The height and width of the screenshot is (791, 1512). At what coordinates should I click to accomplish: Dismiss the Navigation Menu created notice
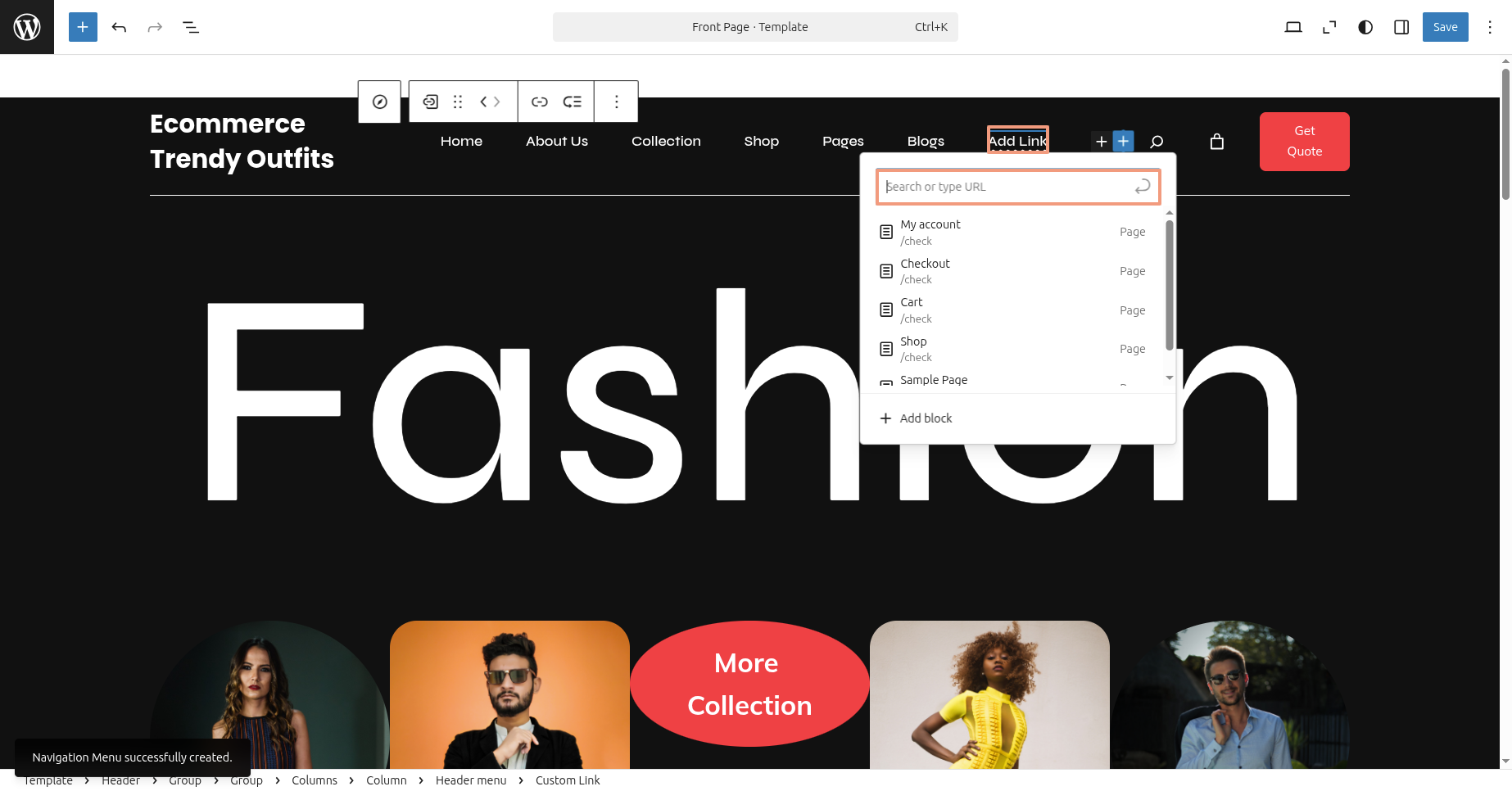[133, 757]
